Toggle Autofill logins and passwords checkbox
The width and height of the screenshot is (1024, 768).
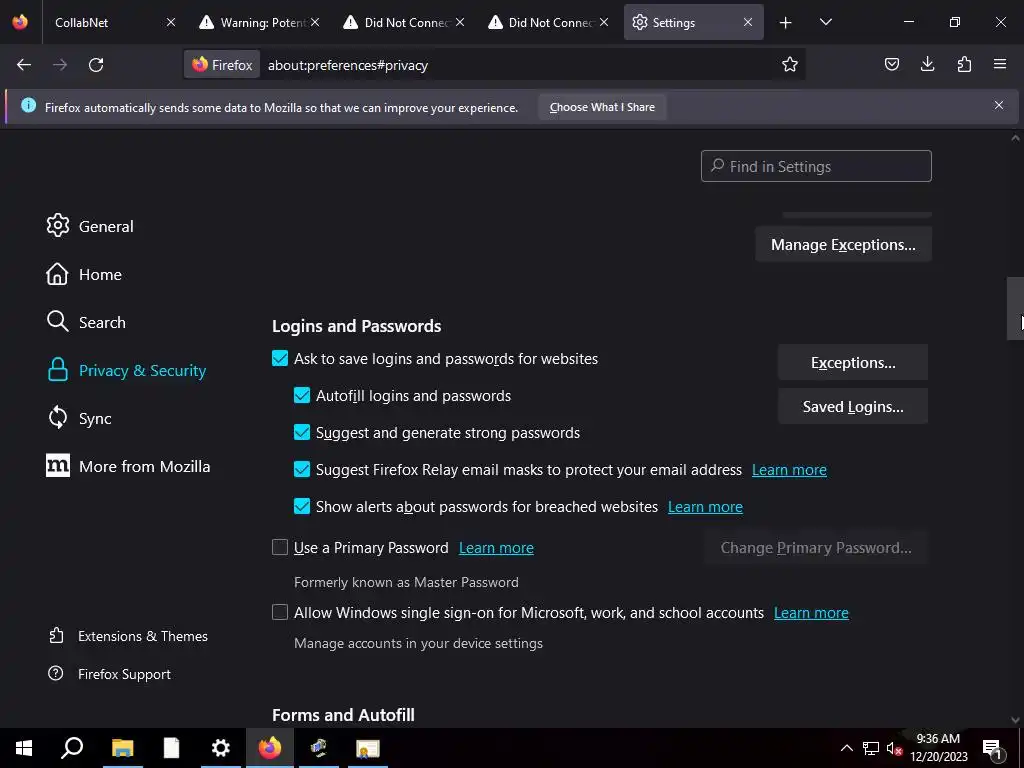coord(302,395)
